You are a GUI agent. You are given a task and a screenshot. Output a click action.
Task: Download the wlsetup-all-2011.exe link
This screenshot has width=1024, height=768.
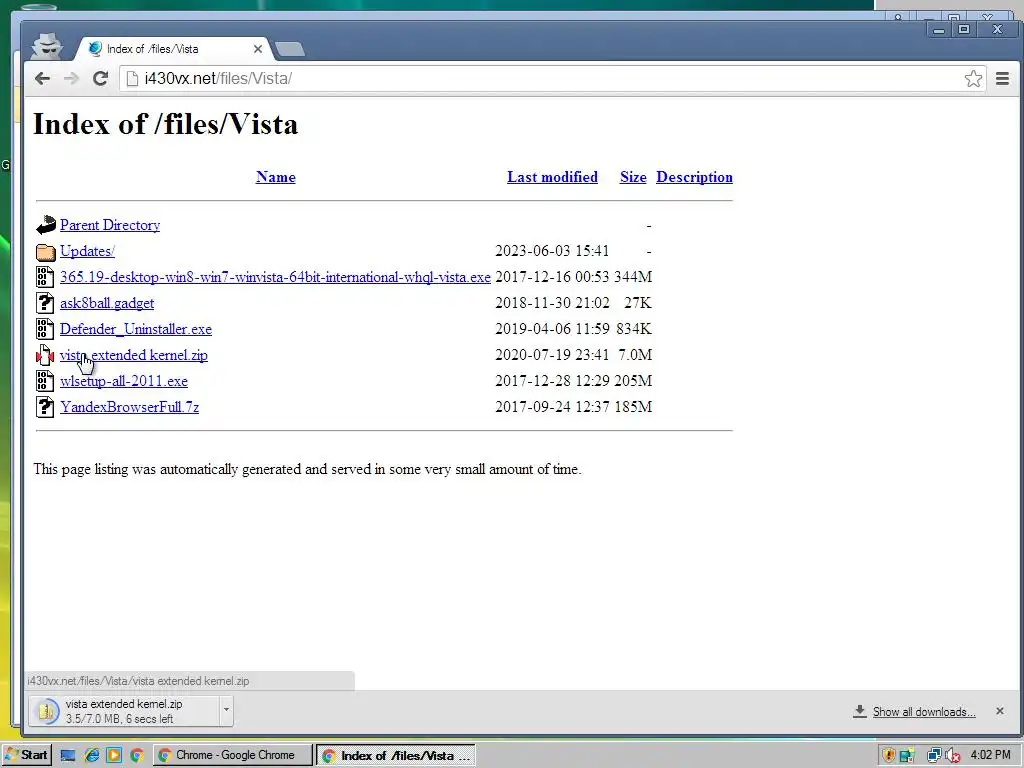click(124, 381)
